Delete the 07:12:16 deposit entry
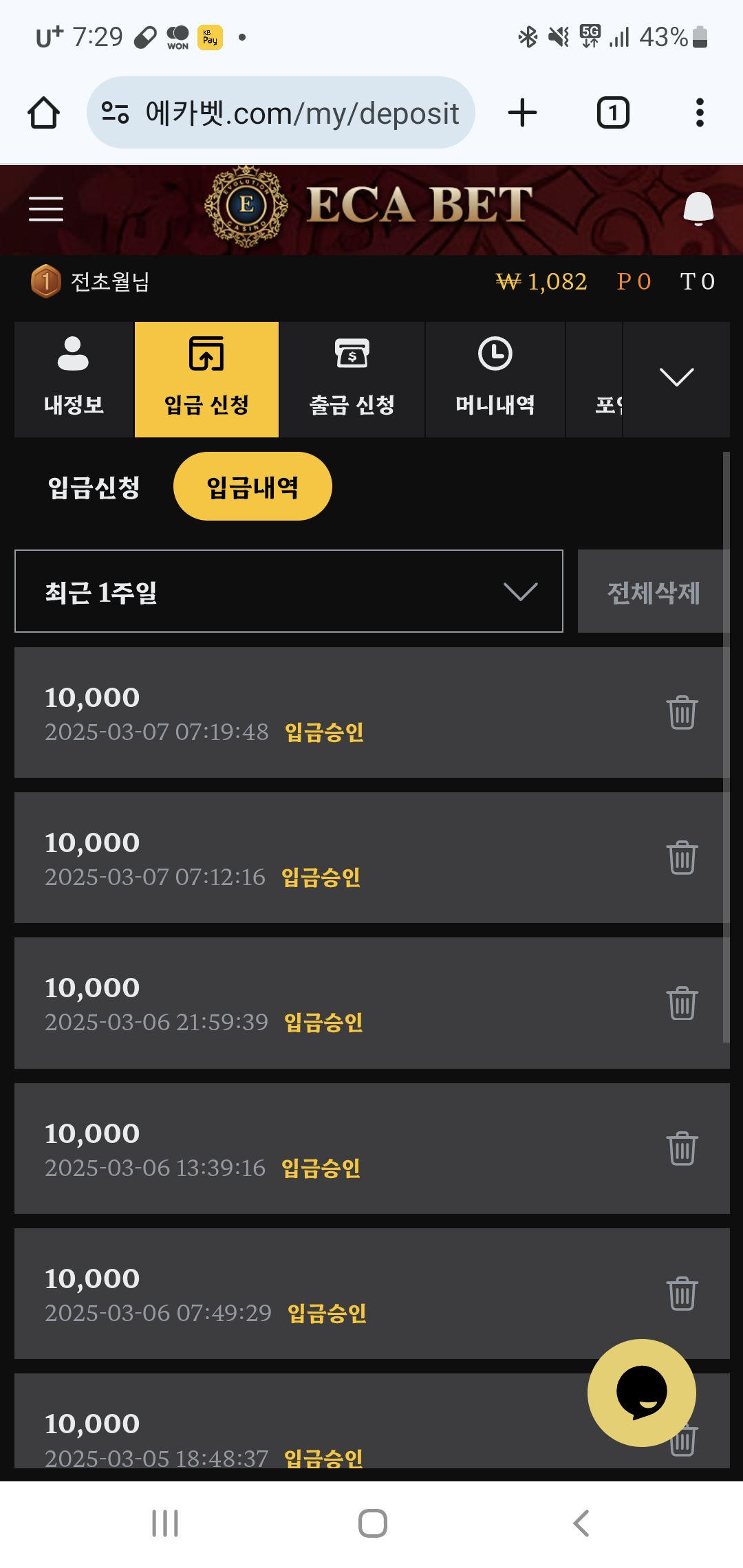 coord(682,858)
